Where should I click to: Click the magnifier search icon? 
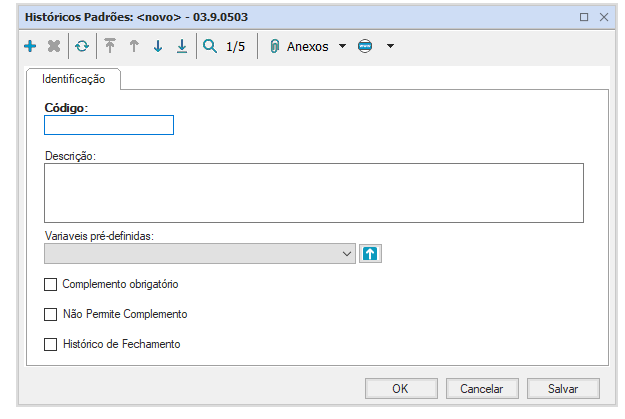pyautogui.click(x=210, y=46)
